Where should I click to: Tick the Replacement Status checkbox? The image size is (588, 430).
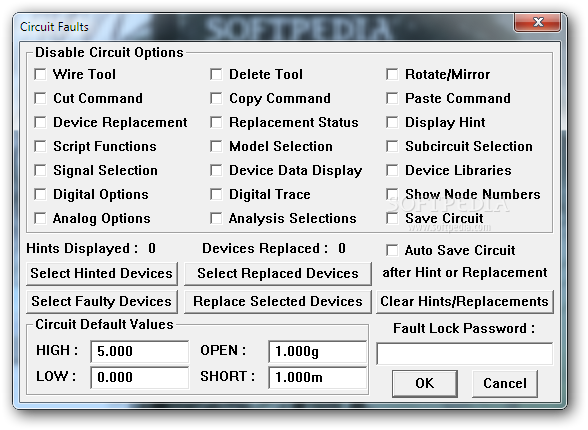coord(216,122)
